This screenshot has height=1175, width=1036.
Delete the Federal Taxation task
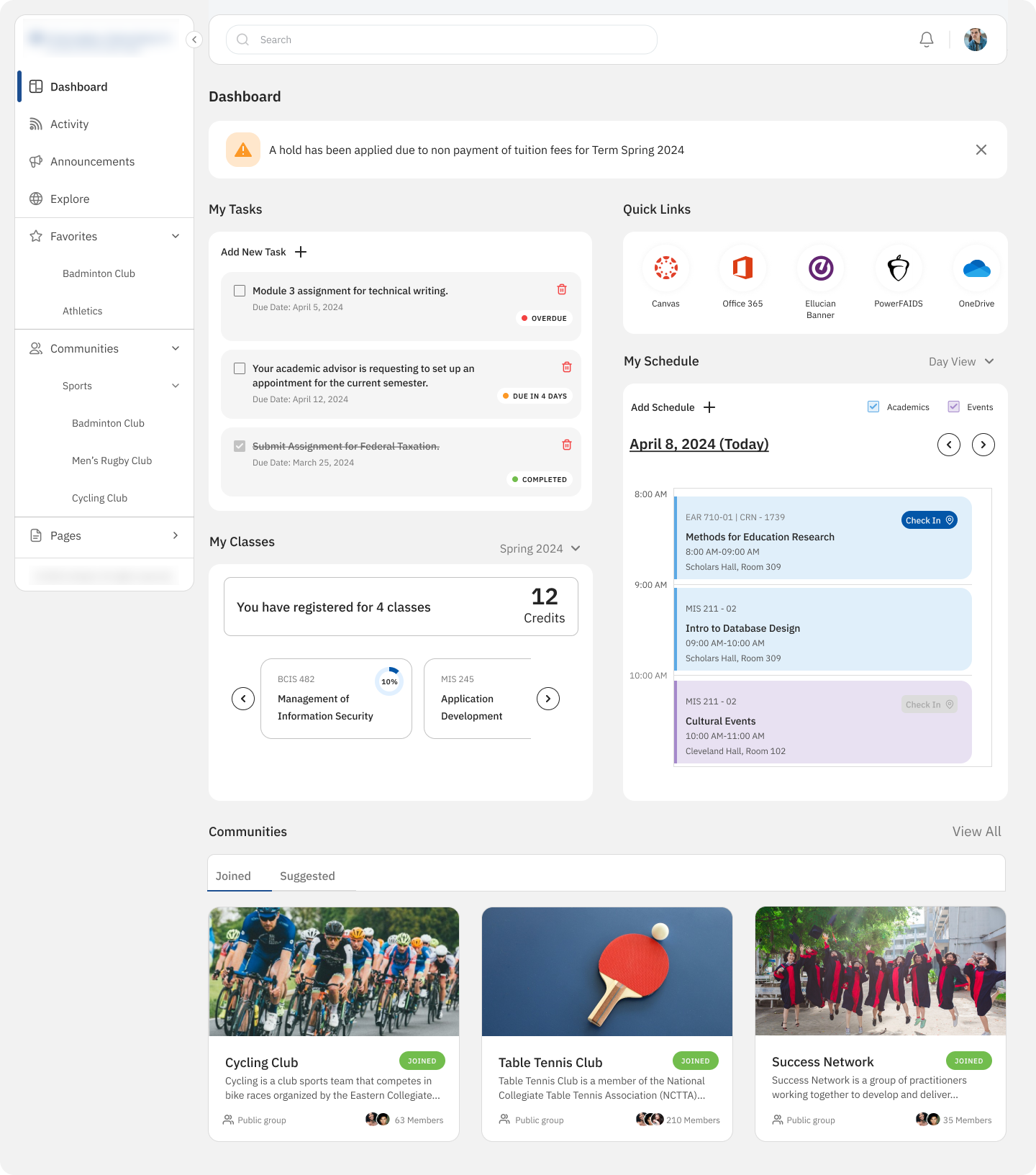[567, 445]
